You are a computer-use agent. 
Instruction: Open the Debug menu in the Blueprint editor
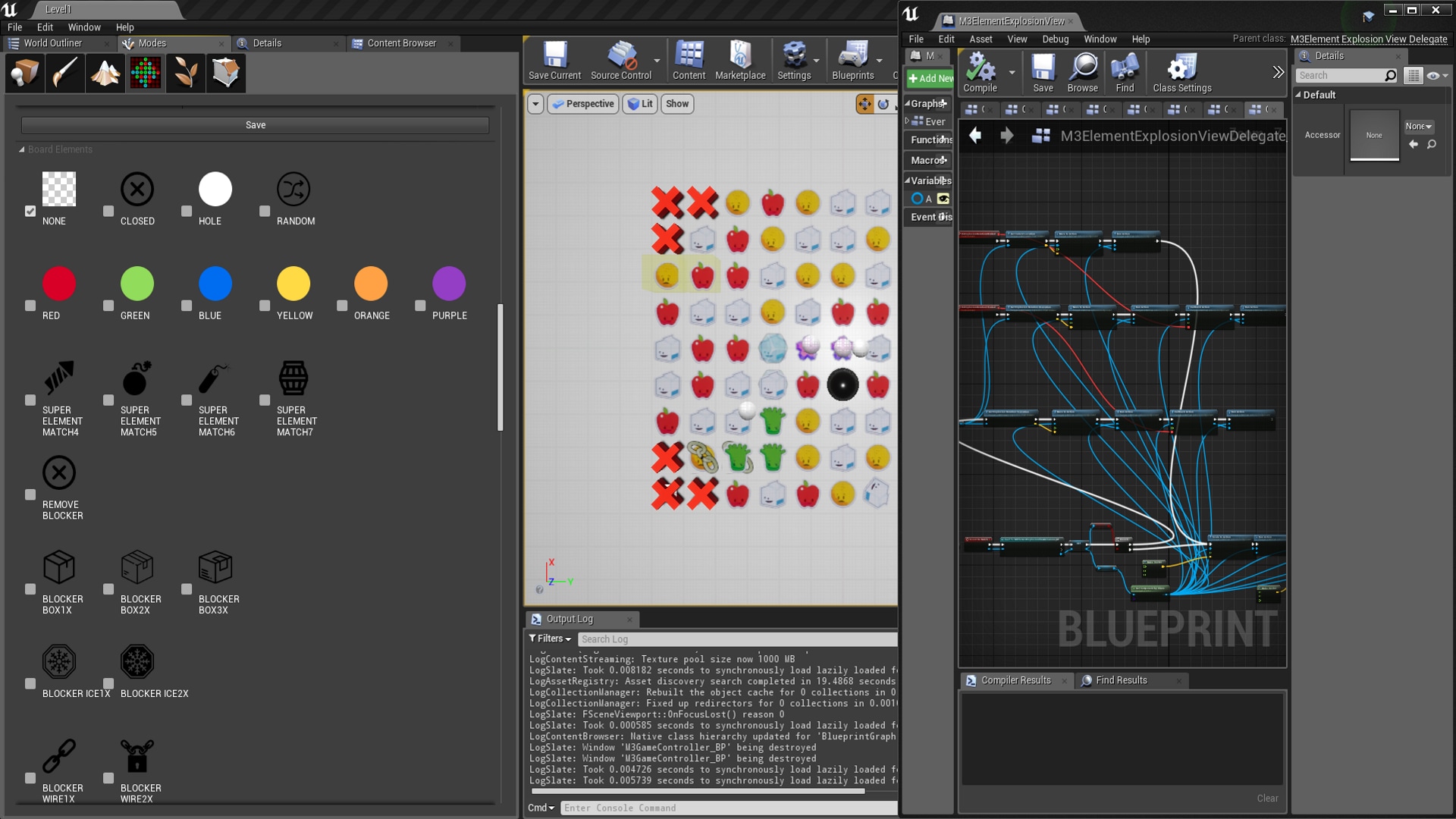[1056, 39]
